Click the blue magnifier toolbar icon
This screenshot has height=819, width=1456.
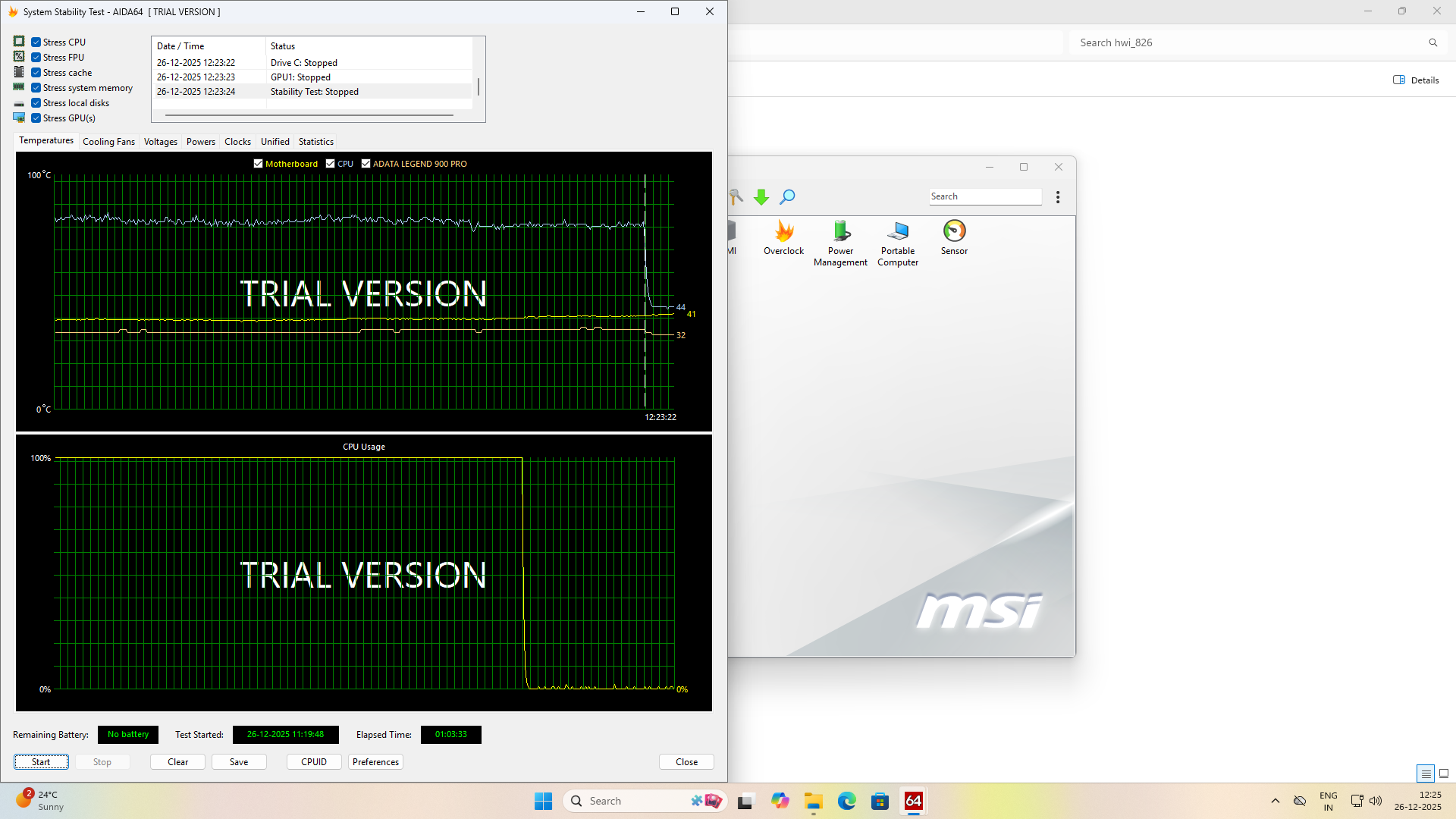(x=787, y=197)
